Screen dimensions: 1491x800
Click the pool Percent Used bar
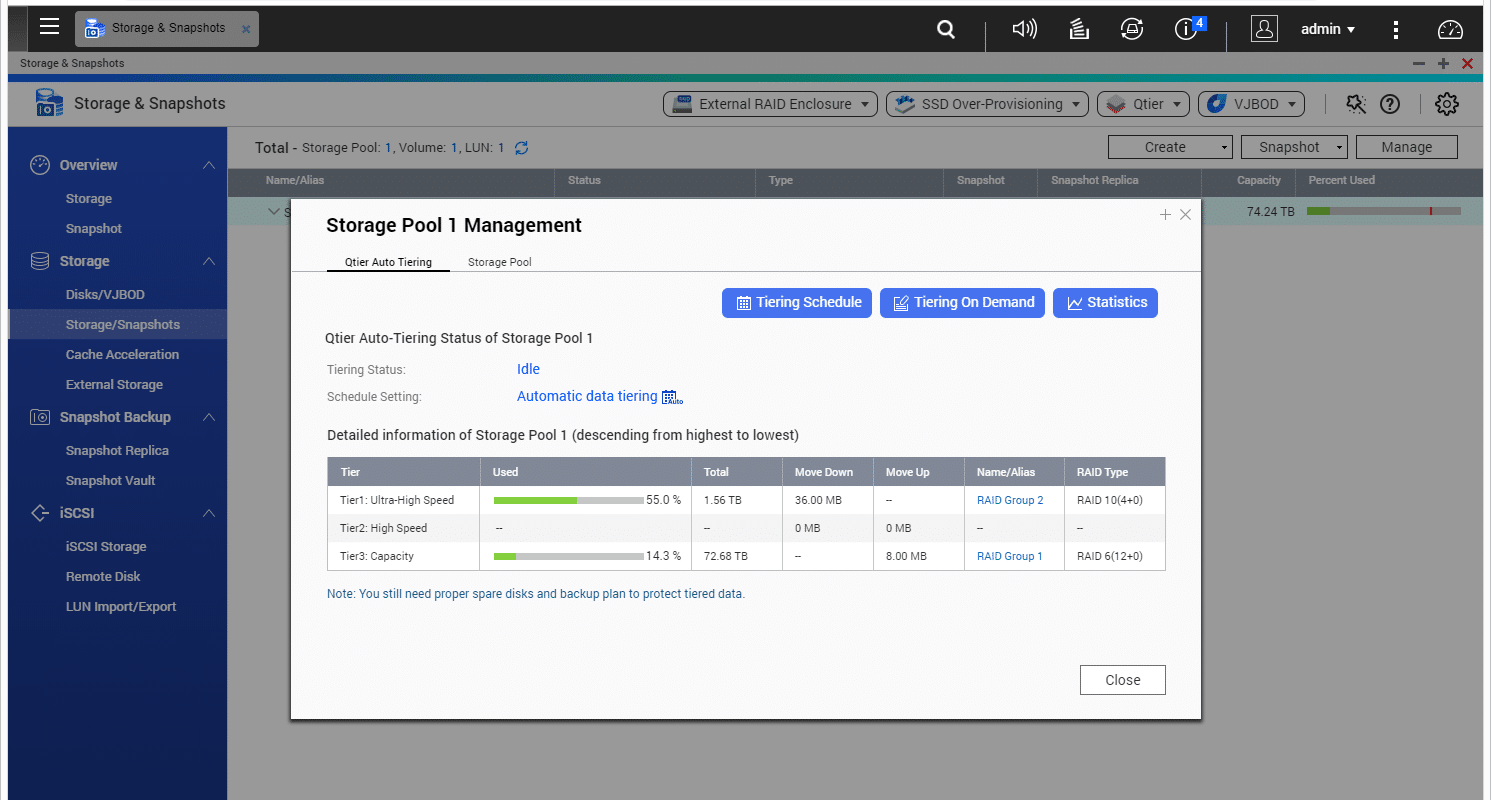click(x=1384, y=212)
